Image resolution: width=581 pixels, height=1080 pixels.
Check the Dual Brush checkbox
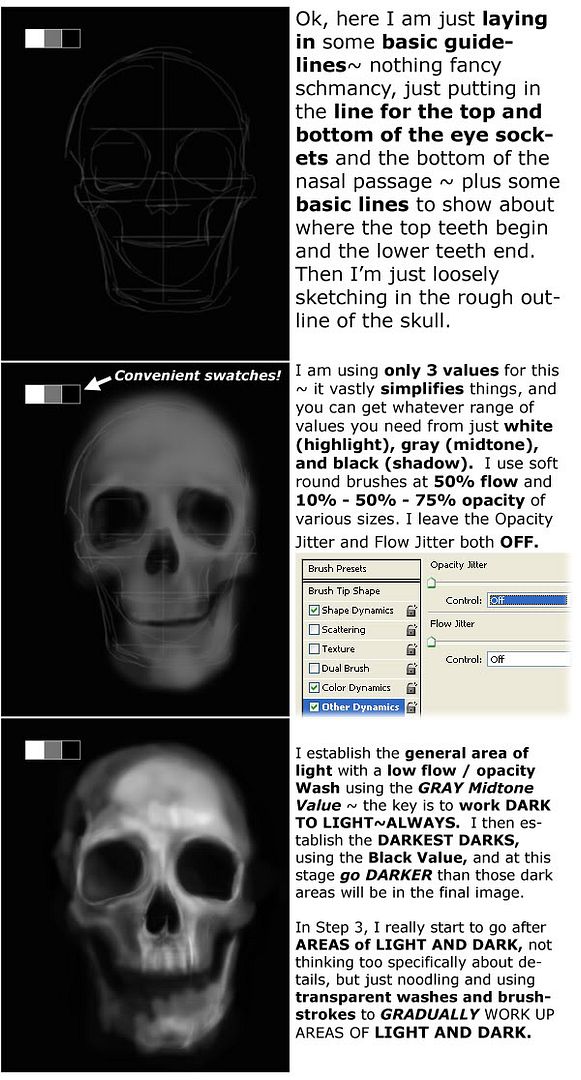click(314, 668)
